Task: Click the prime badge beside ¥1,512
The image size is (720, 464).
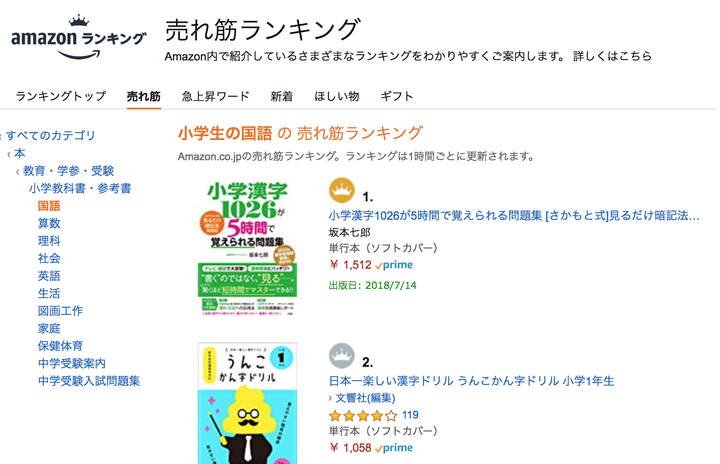Action: click(393, 266)
